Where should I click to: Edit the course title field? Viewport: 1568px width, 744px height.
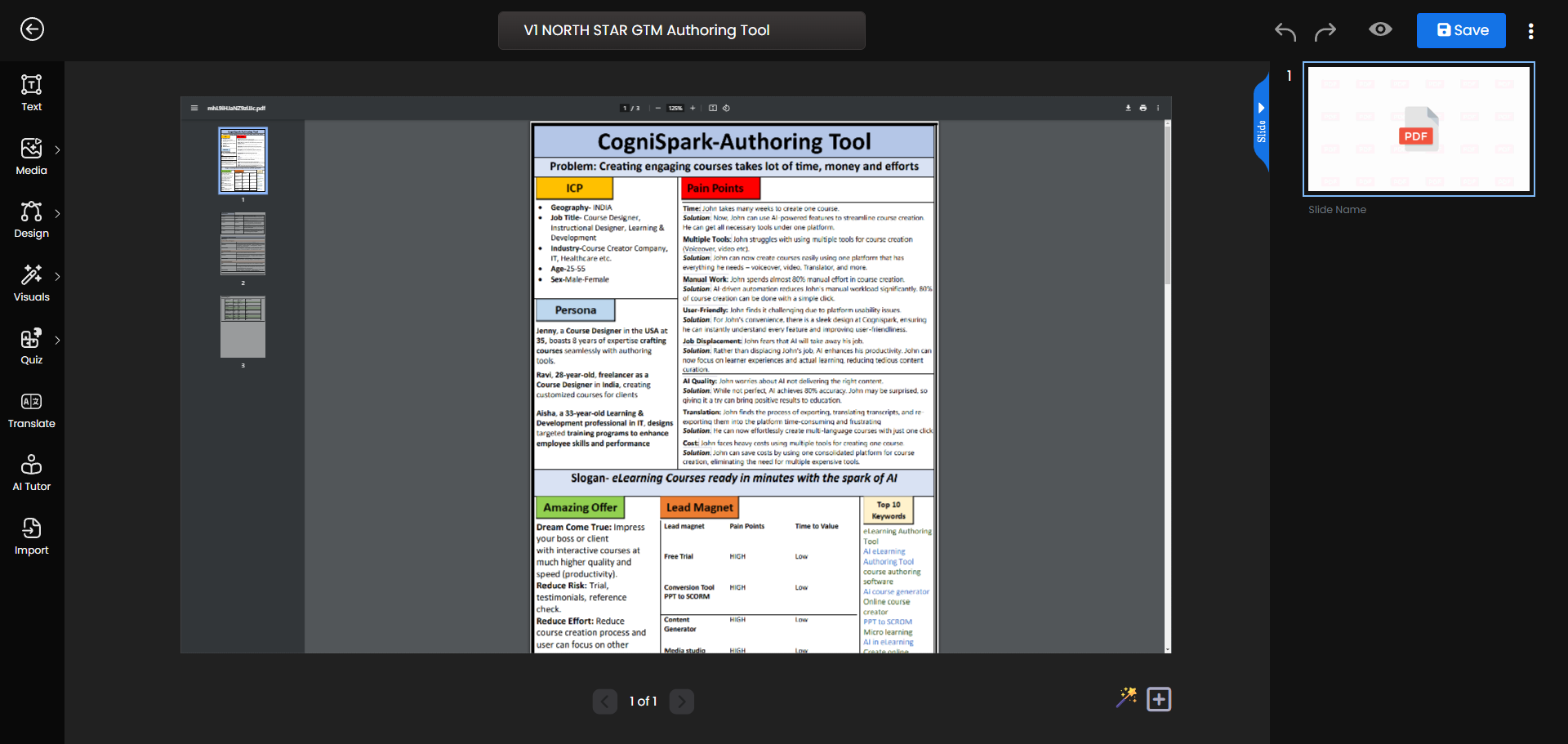(x=682, y=30)
